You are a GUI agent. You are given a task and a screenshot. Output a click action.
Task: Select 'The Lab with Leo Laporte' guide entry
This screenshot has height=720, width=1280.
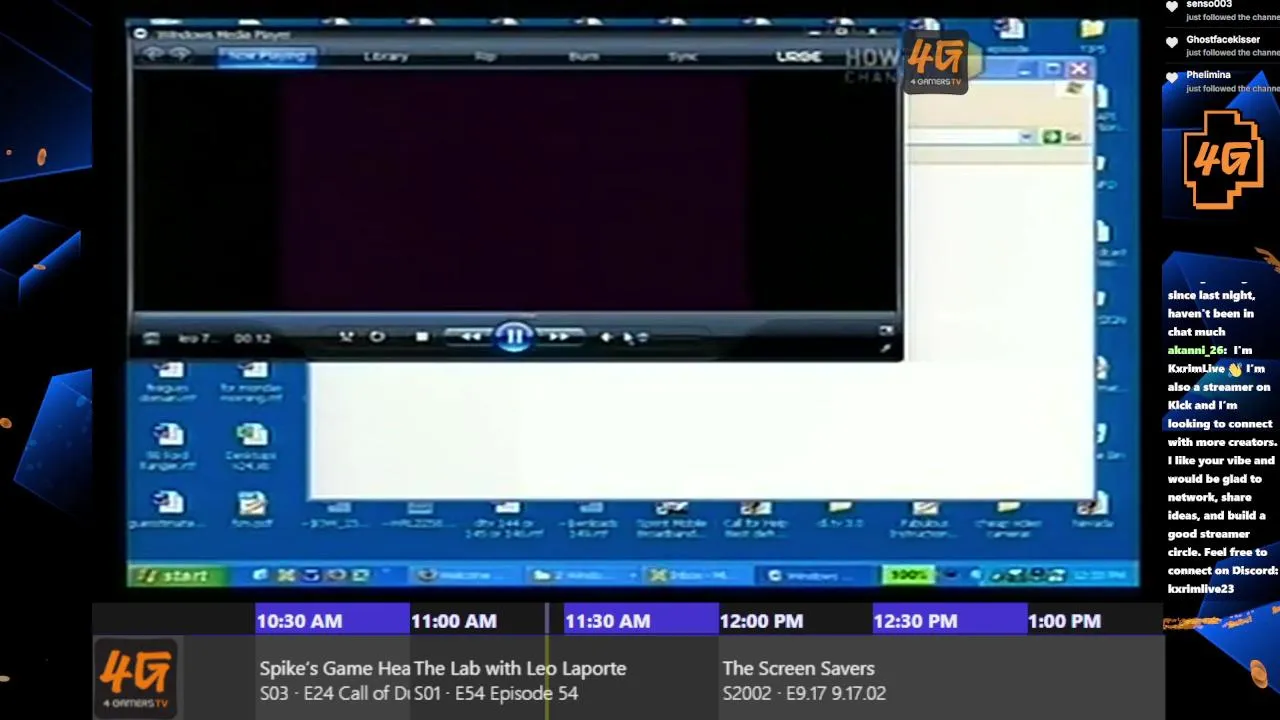tap(563, 680)
